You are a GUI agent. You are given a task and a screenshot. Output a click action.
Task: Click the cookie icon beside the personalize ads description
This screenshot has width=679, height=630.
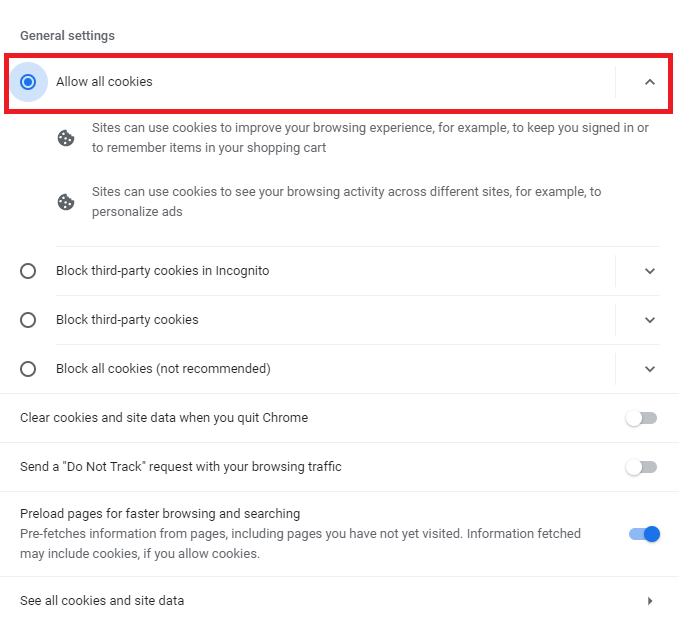coord(66,202)
